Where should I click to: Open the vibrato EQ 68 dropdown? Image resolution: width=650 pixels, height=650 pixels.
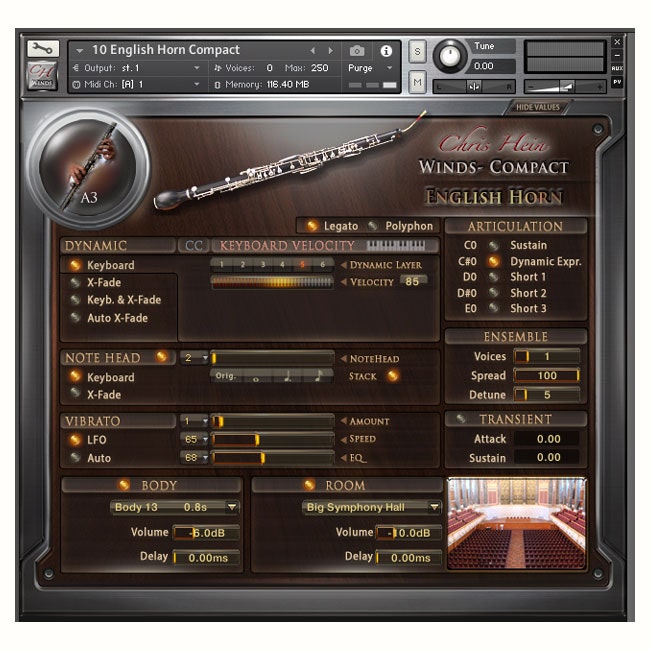pyautogui.click(x=194, y=458)
